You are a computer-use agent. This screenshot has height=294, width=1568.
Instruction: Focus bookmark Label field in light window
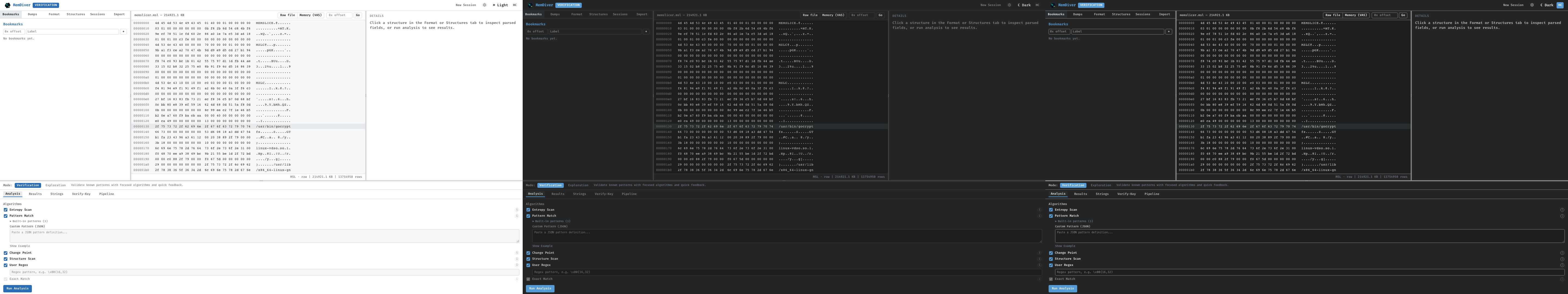click(x=72, y=31)
